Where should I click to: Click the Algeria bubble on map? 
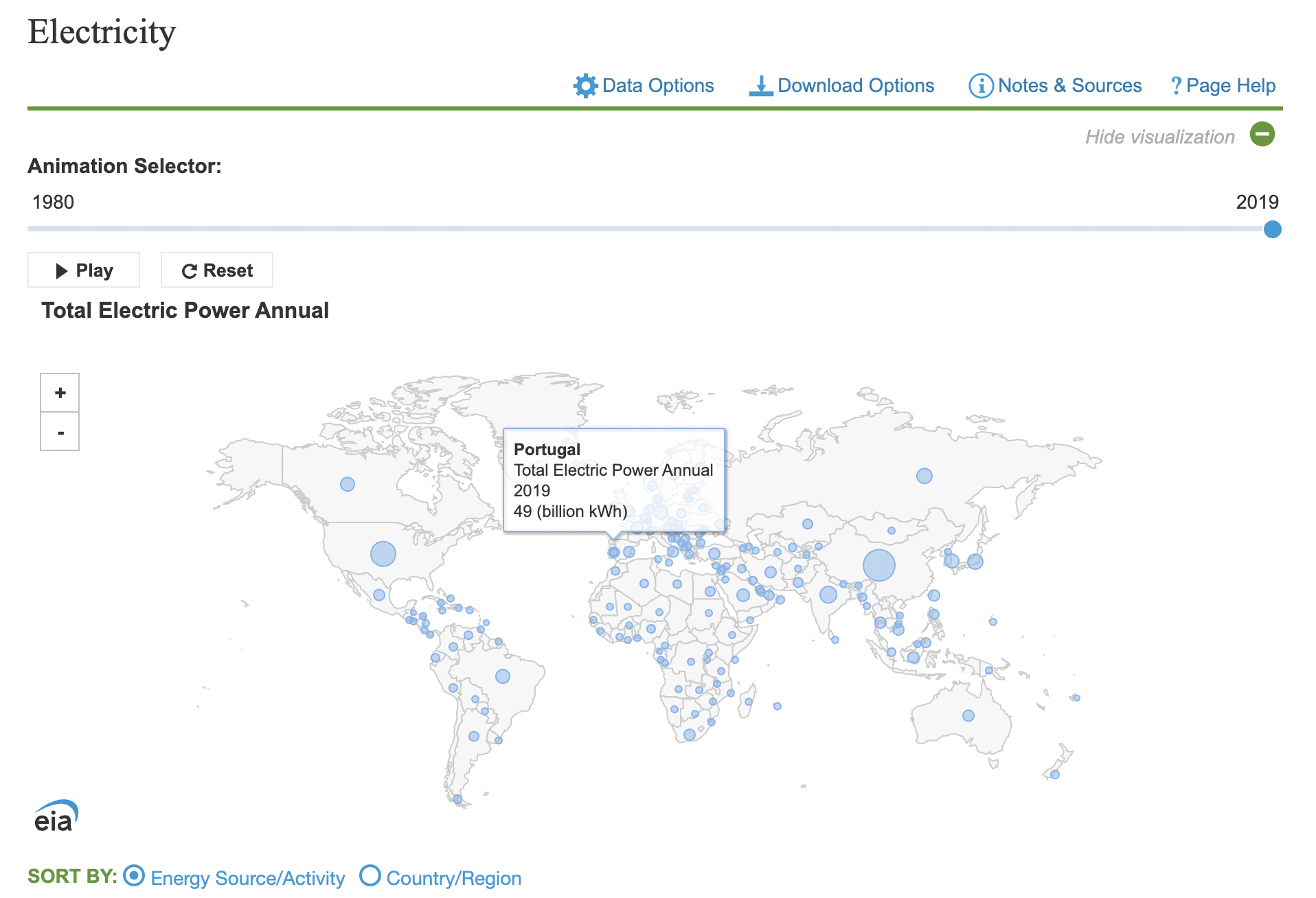pos(644,584)
